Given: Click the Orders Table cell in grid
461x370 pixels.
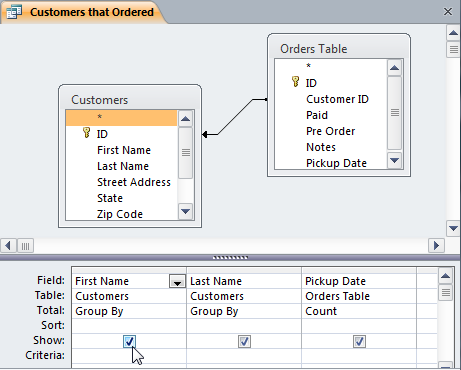Looking at the screenshot, I should (359, 296).
